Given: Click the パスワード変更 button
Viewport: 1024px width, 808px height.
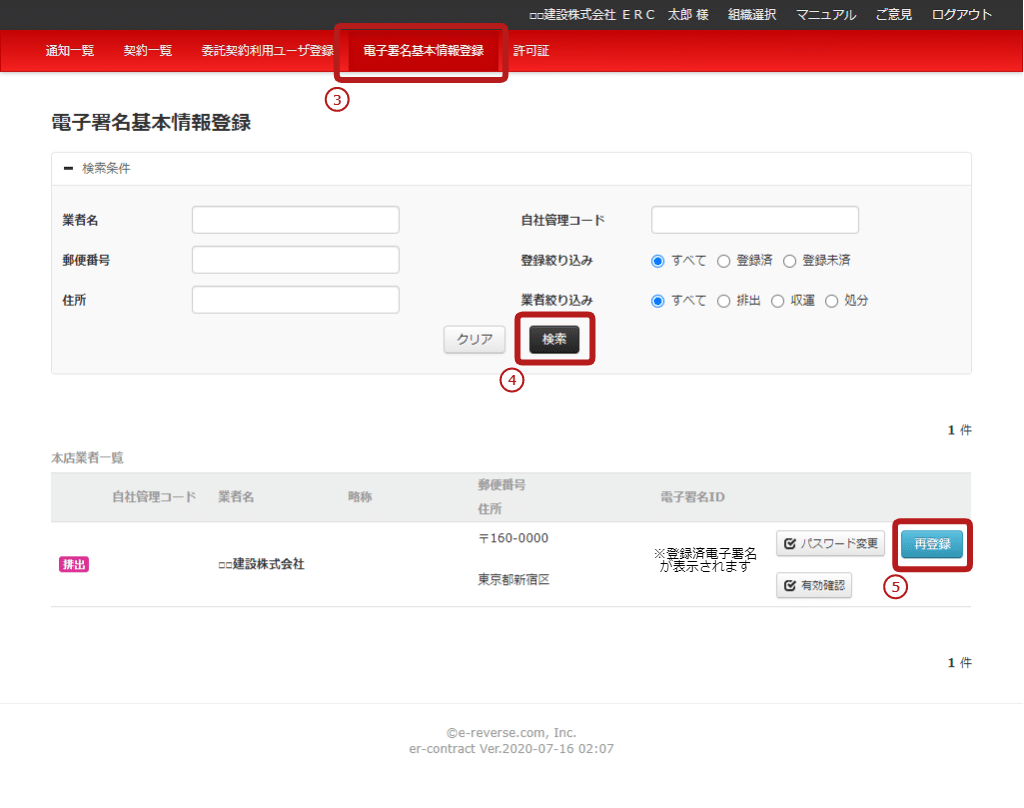Looking at the screenshot, I should [x=830, y=544].
